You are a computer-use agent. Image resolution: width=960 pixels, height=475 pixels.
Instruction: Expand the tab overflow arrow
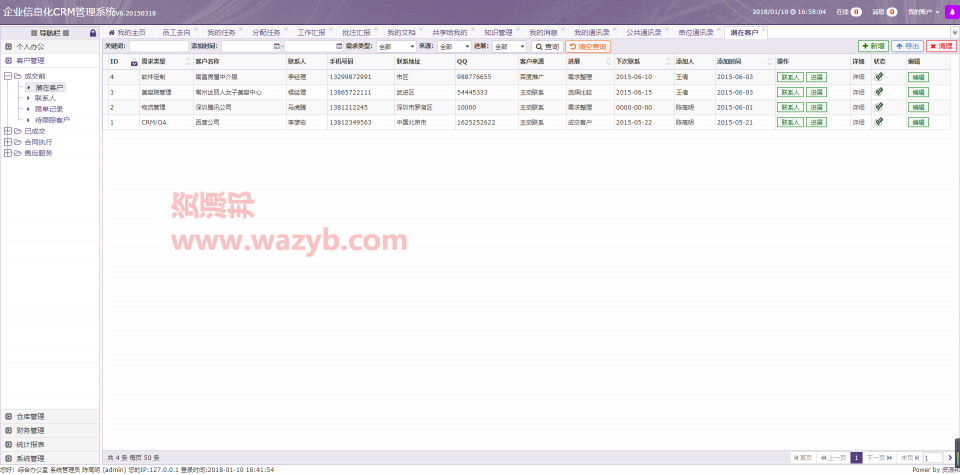point(954,32)
